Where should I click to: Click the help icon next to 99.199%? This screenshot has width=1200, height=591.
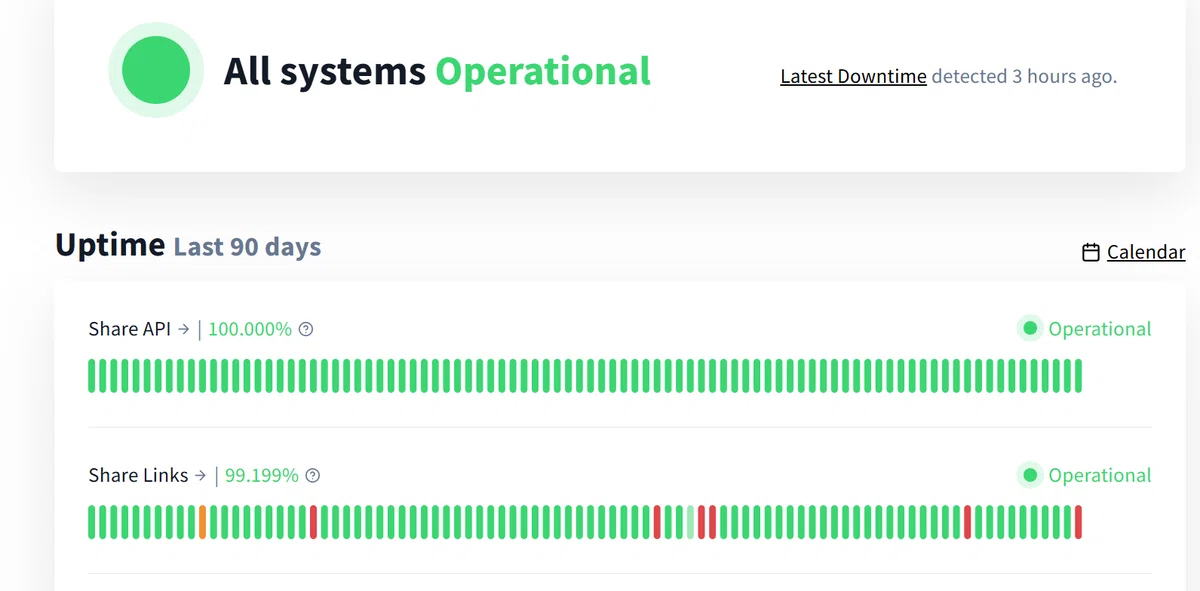click(312, 475)
